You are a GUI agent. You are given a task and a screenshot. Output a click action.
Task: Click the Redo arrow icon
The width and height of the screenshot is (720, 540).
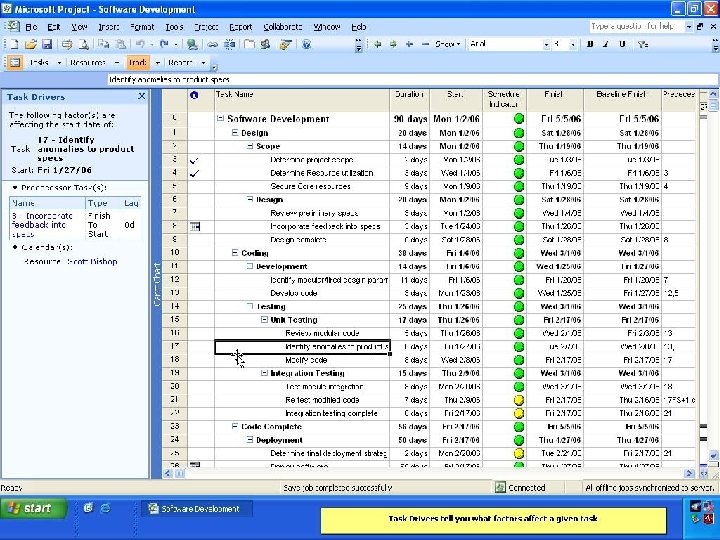coord(164,44)
